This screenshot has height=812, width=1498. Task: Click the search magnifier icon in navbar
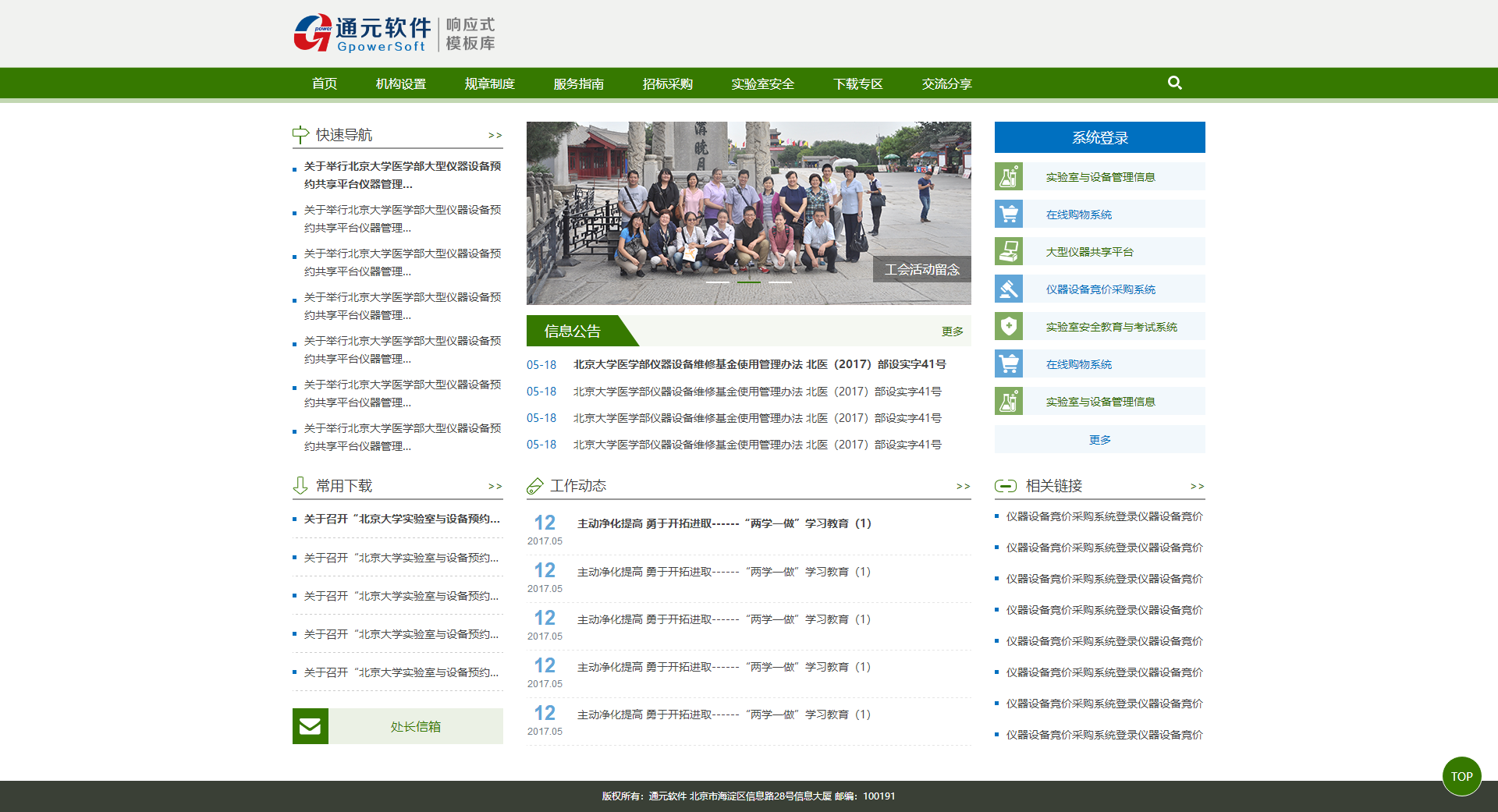tap(1174, 83)
